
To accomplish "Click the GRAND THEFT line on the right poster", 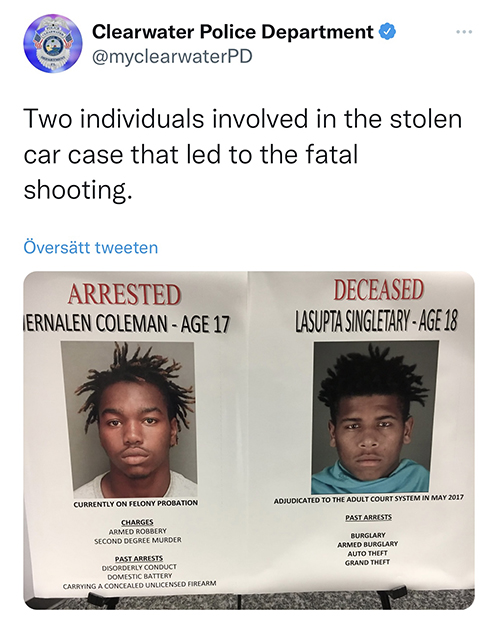I will (367, 562).
